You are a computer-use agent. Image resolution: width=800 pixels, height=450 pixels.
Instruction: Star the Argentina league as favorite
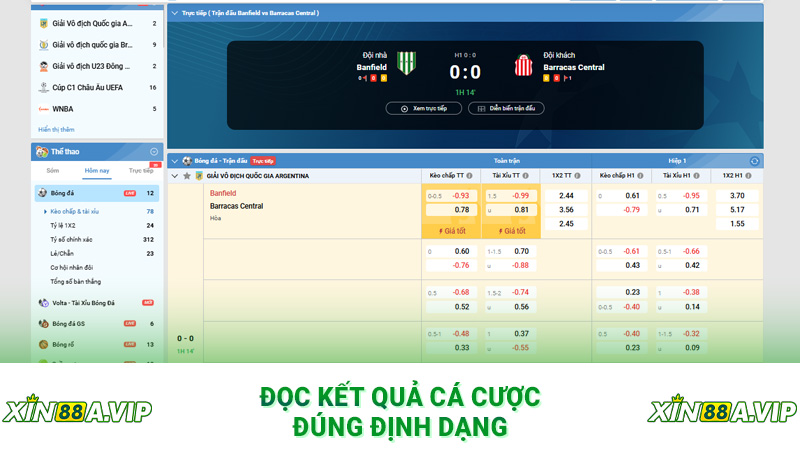pos(186,176)
